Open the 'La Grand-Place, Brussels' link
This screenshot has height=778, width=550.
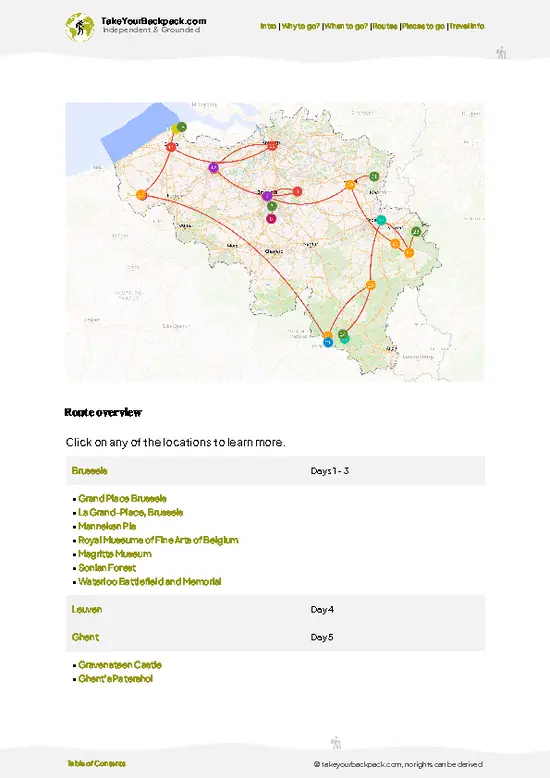pyautogui.click(x=131, y=512)
